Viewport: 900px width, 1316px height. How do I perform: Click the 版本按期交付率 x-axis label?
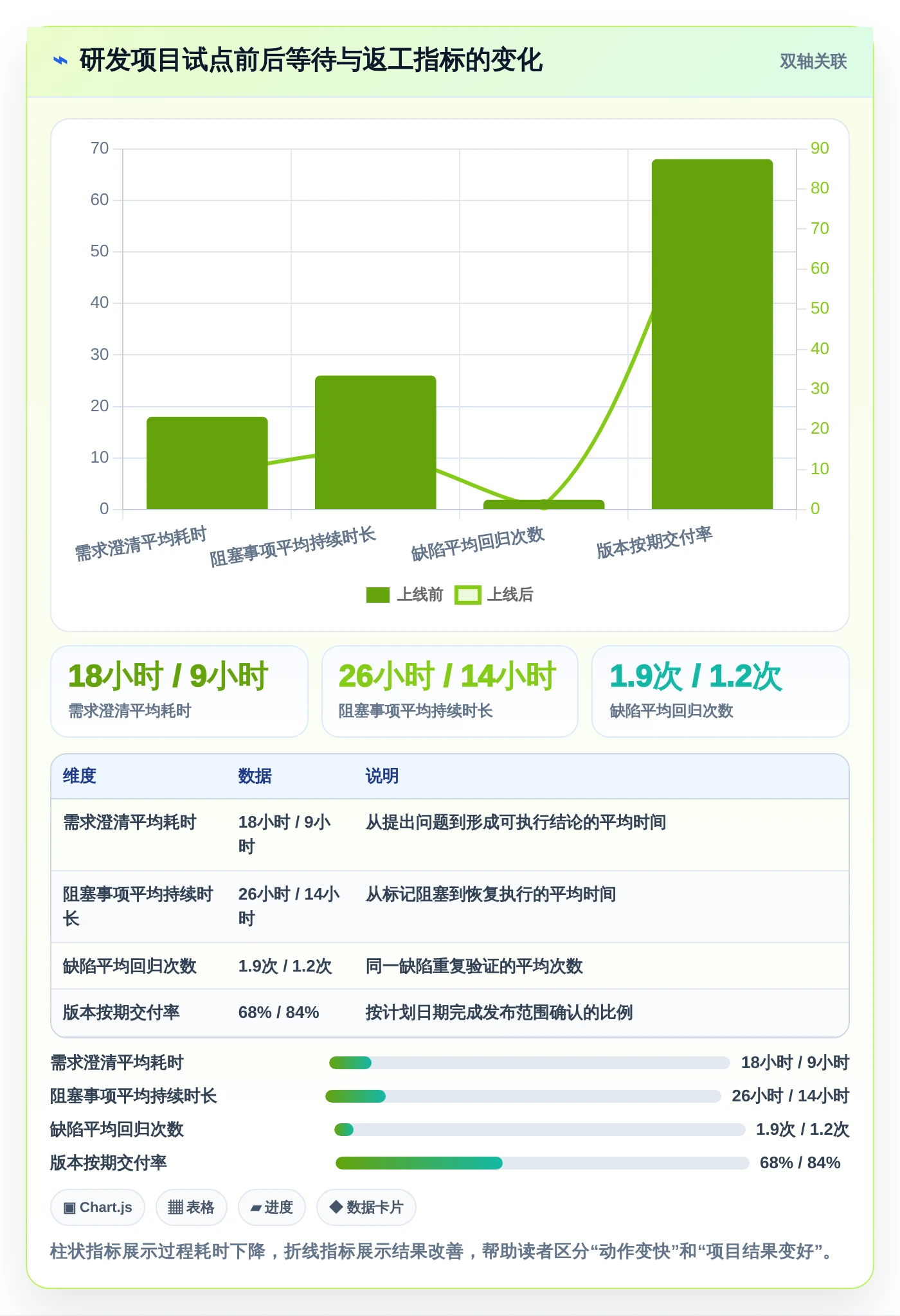(x=654, y=542)
